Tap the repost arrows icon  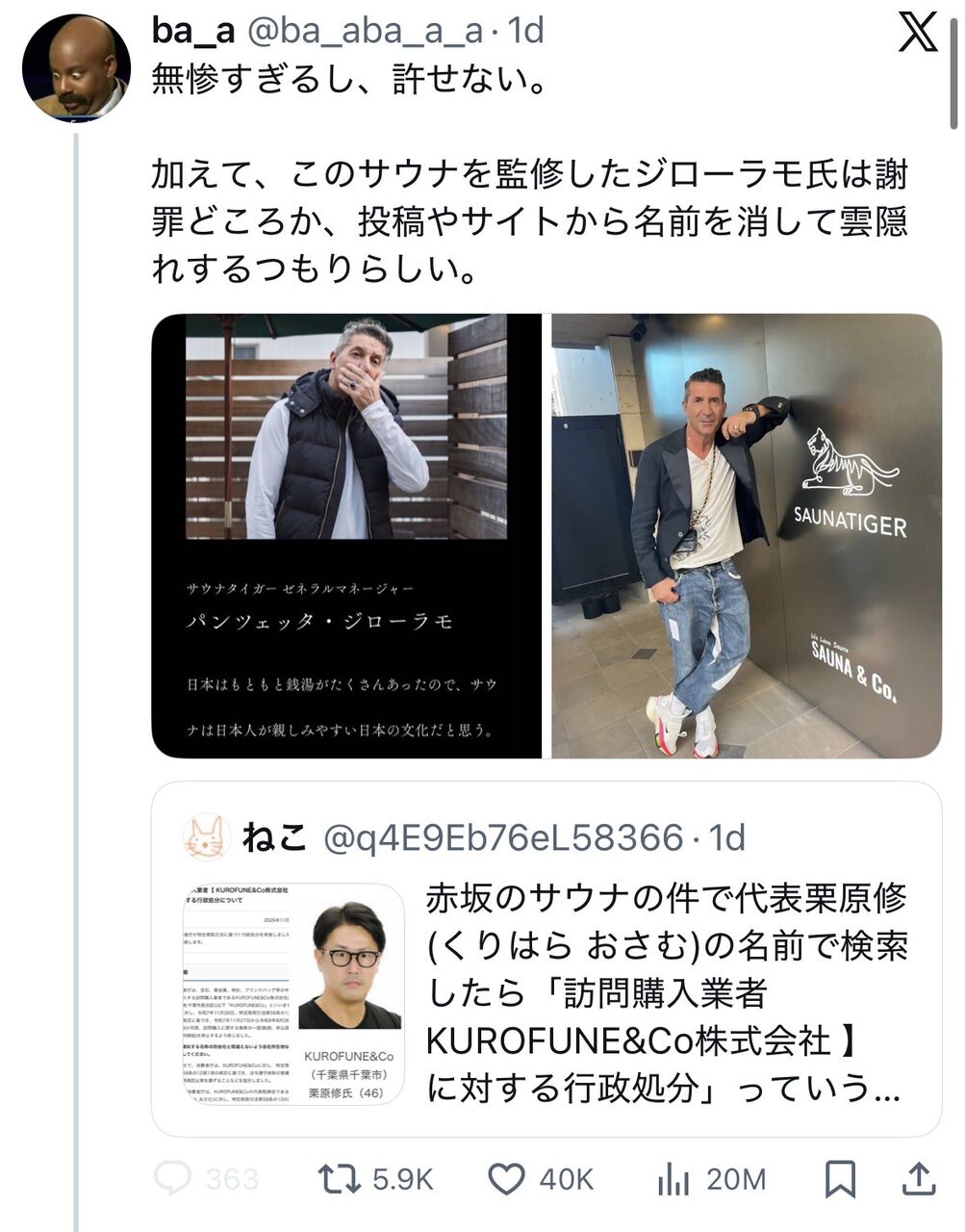pyautogui.click(x=340, y=1178)
